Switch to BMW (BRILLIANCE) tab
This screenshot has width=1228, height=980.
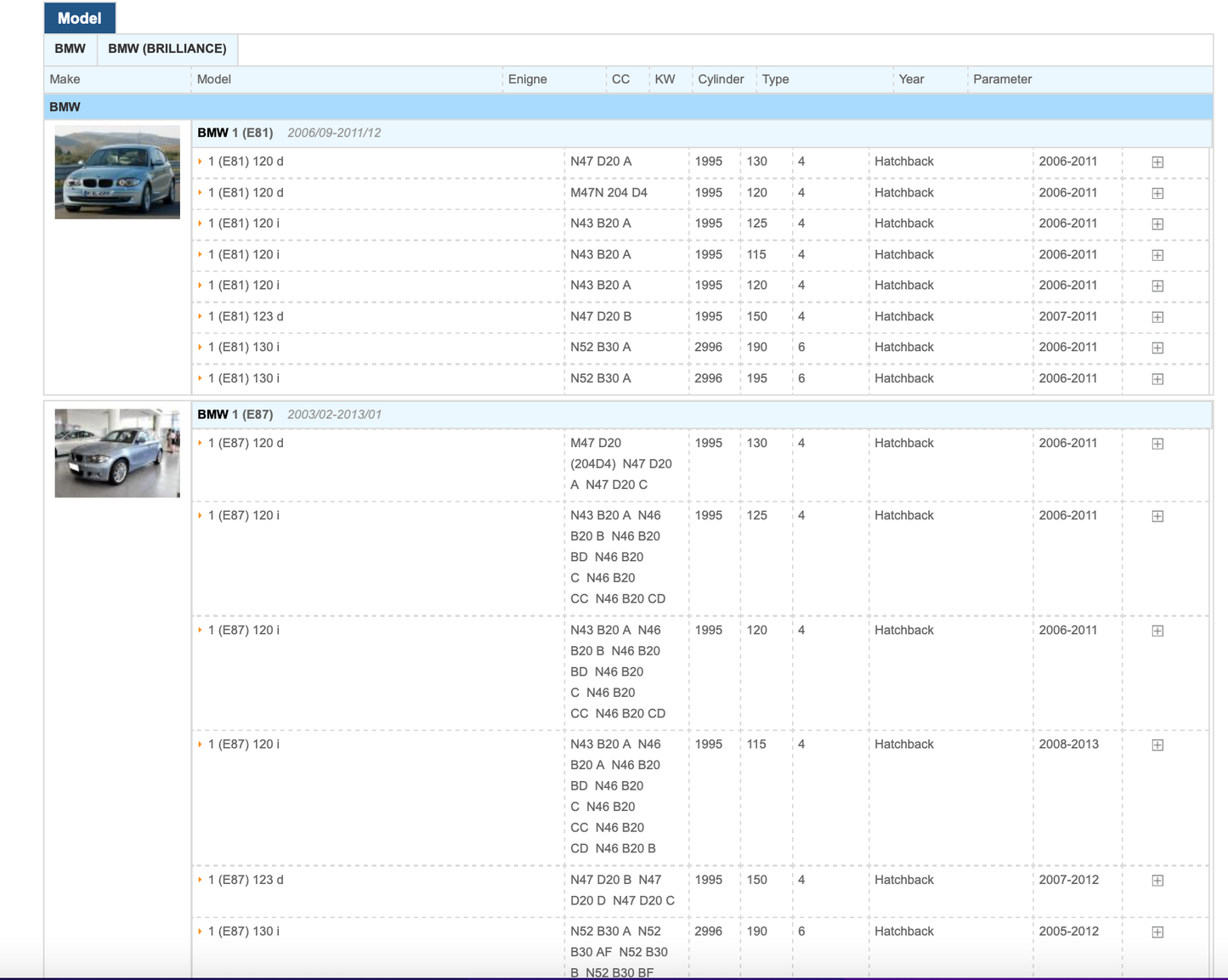(x=167, y=49)
